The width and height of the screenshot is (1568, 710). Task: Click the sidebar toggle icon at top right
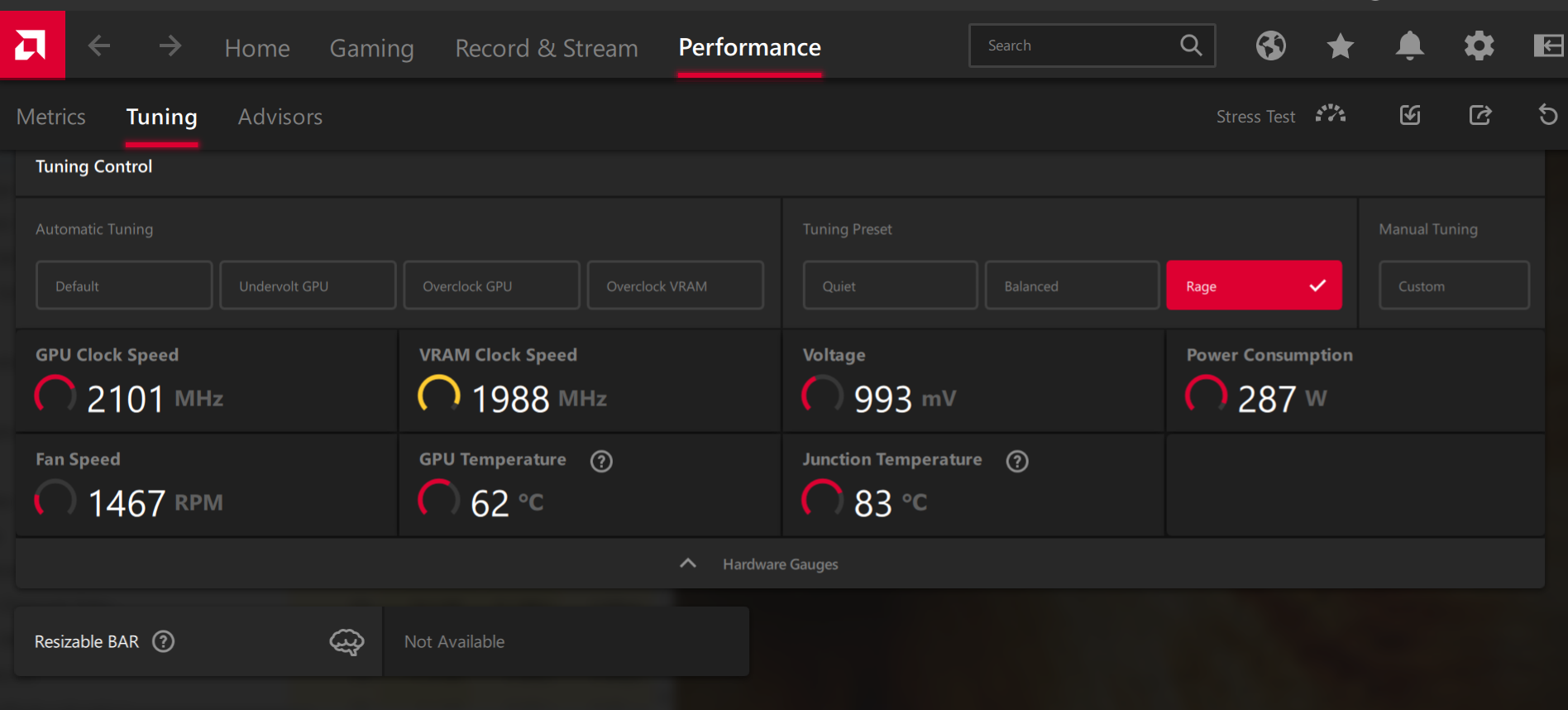coord(1548,46)
